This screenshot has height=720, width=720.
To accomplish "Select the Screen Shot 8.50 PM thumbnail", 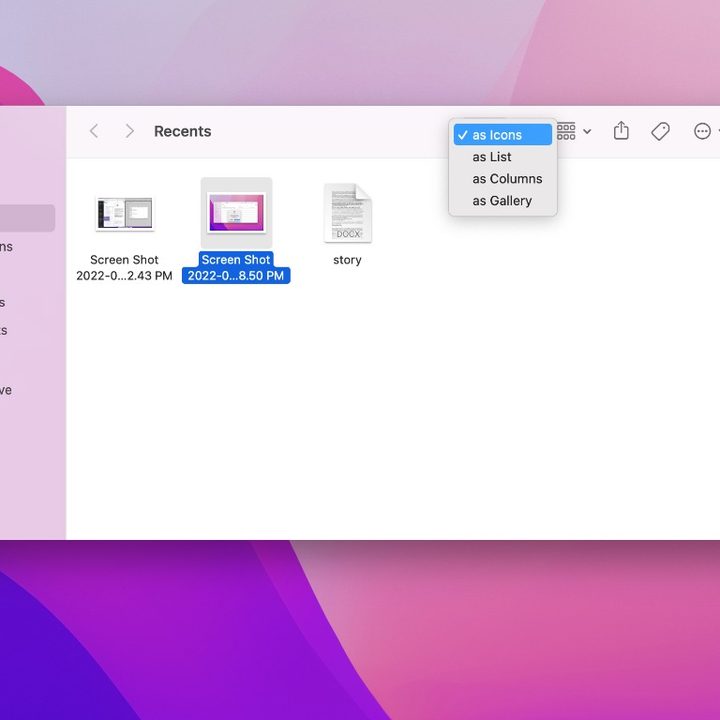I will tap(236, 213).
